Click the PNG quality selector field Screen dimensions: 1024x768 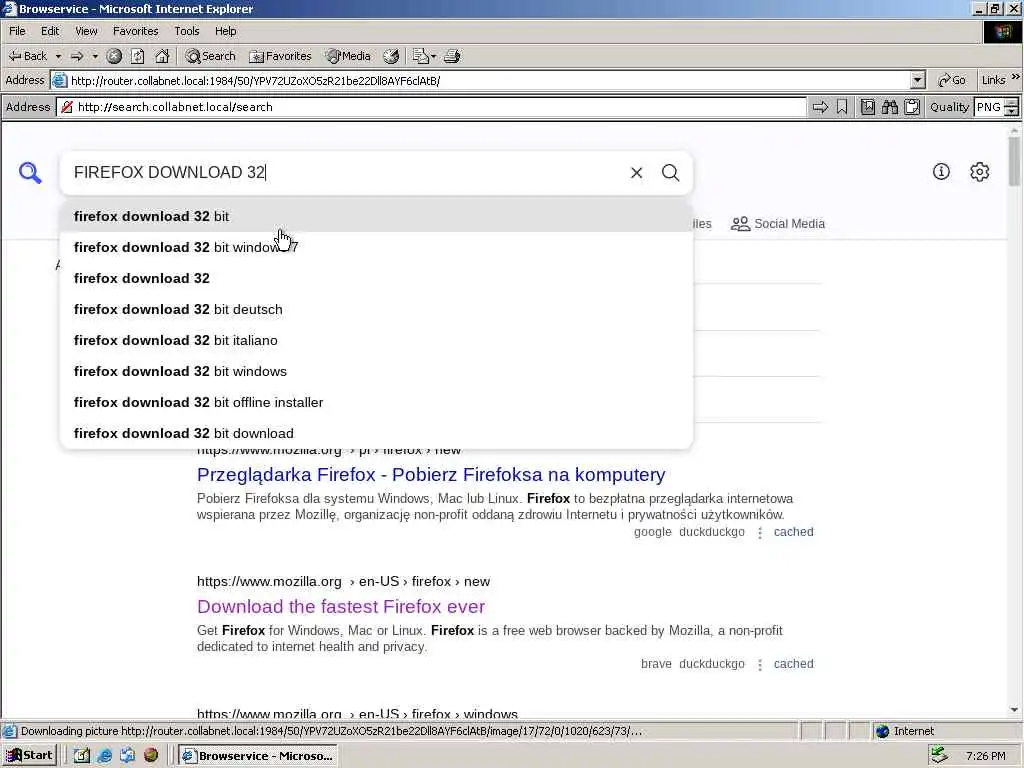coord(988,107)
